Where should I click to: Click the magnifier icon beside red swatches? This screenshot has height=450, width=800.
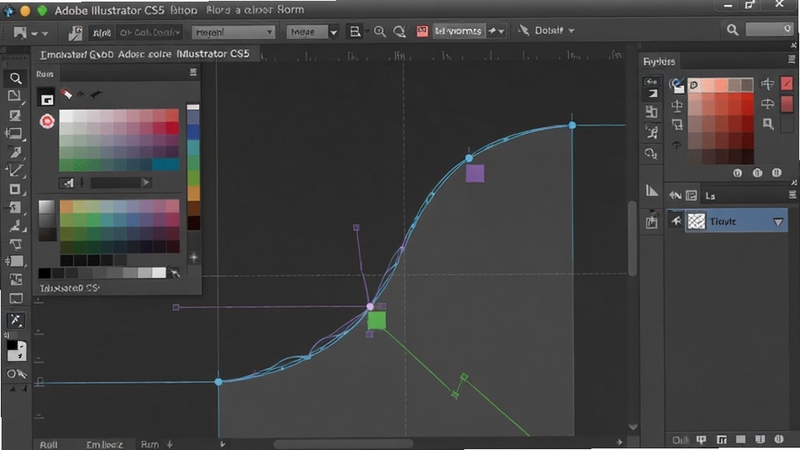tap(768, 123)
